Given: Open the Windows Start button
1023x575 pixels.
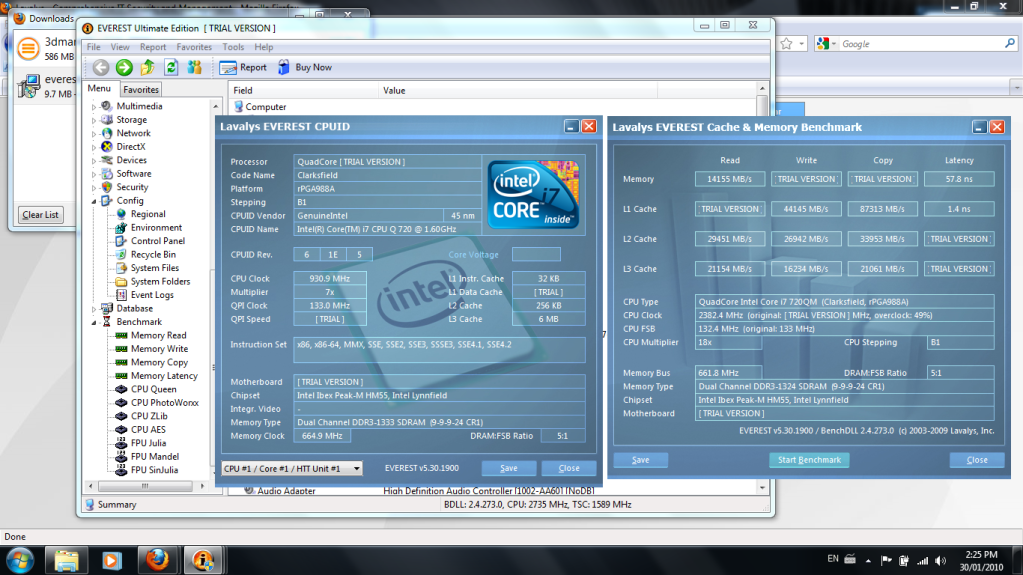Looking at the screenshot, I should pyautogui.click(x=20, y=561).
